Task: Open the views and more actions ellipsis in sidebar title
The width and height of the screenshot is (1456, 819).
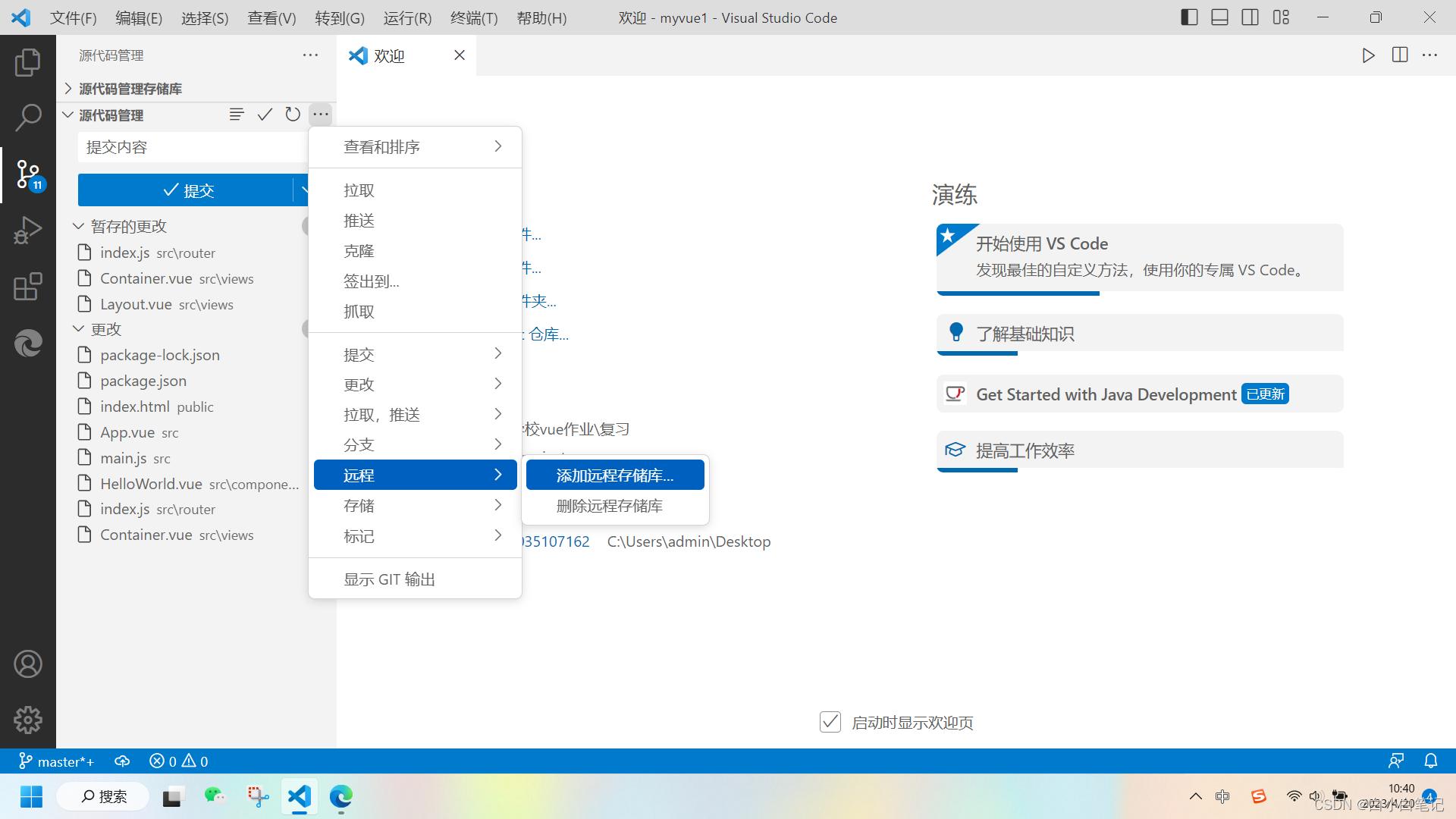Action: point(310,55)
